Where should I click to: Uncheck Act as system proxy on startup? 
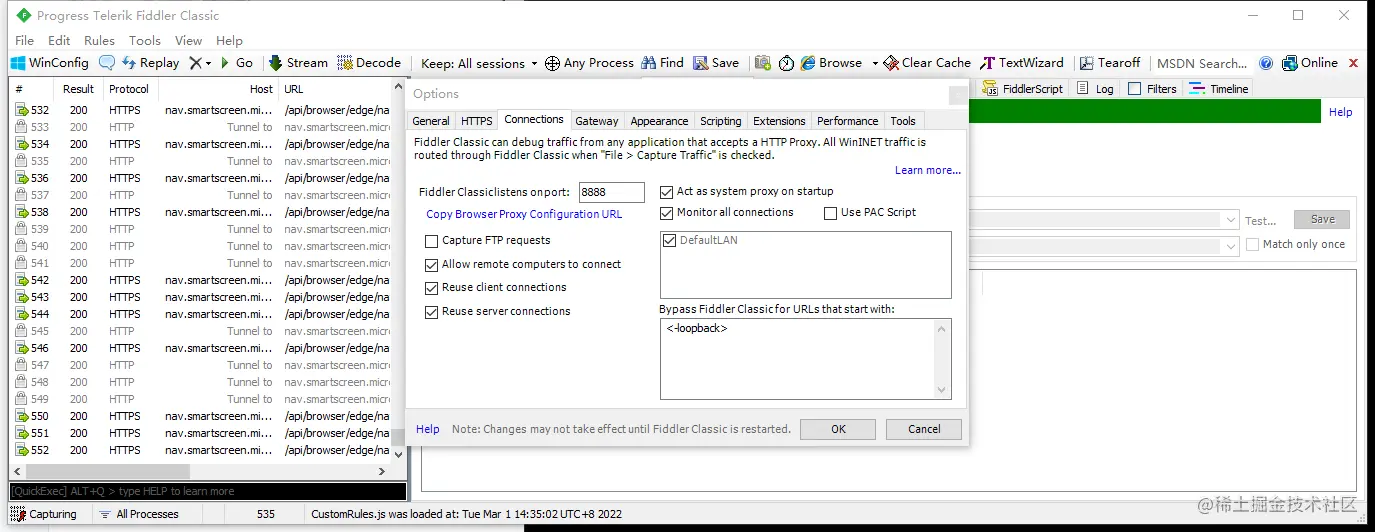pyautogui.click(x=667, y=191)
